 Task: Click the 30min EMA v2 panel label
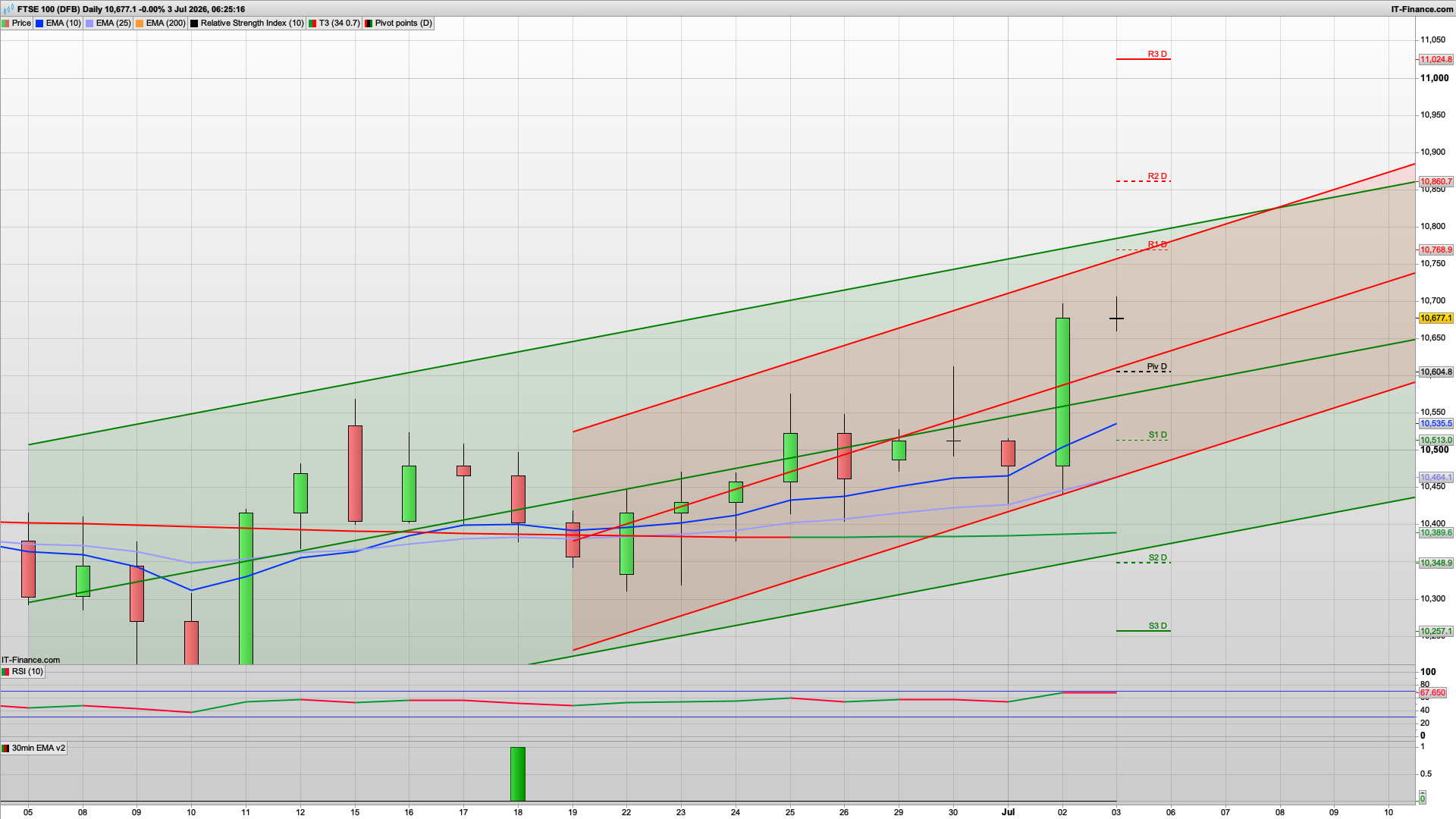coord(34,748)
